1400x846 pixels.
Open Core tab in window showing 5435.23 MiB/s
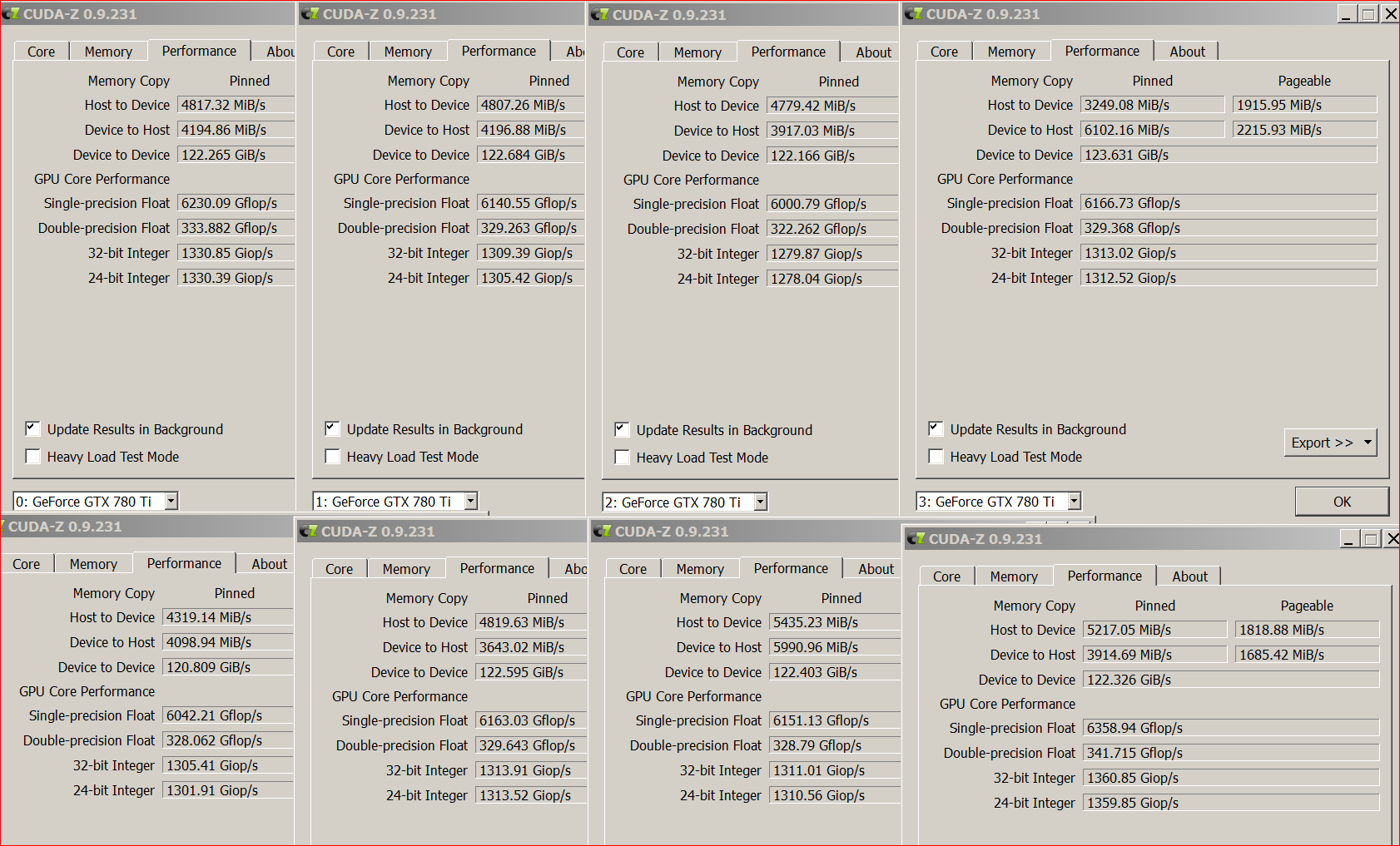[x=633, y=569]
